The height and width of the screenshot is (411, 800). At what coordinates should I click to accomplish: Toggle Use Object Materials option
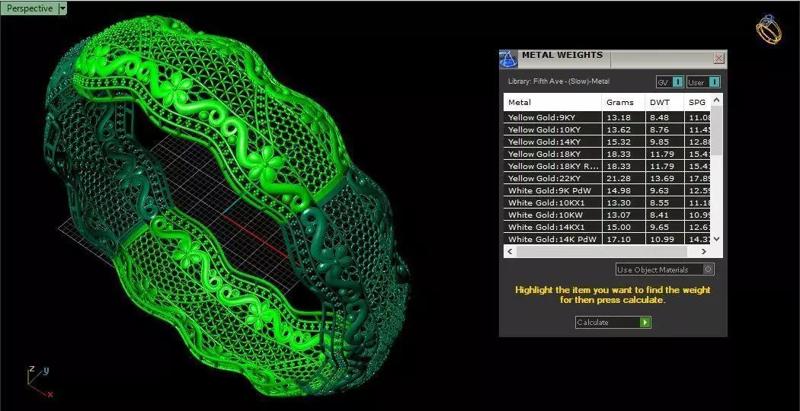(665, 269)
